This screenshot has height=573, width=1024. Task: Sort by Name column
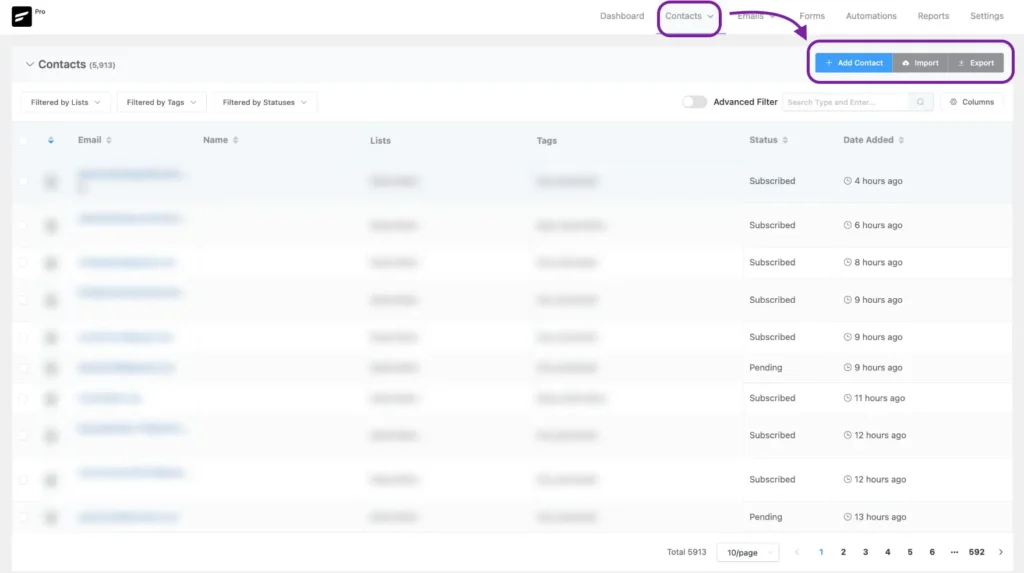[x=220, y=140]
